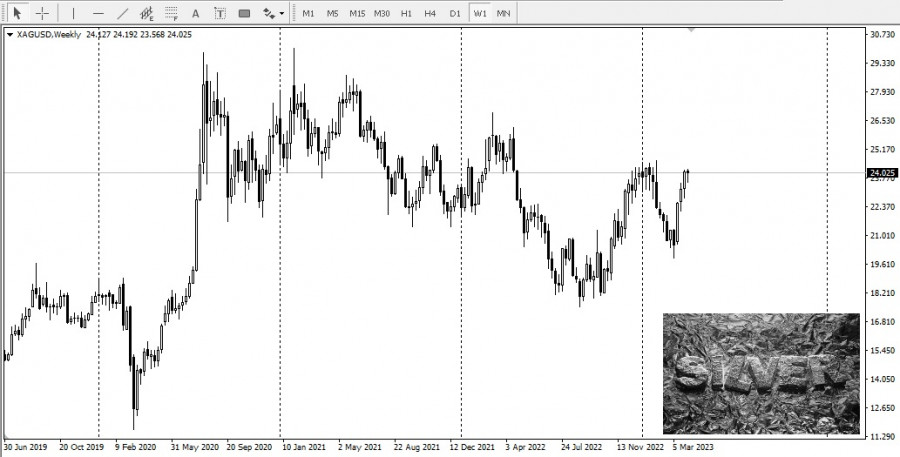Viewport: 900px width, 457px height.
Task: Select the trendline drawing tool
Action: click(123, 13)
